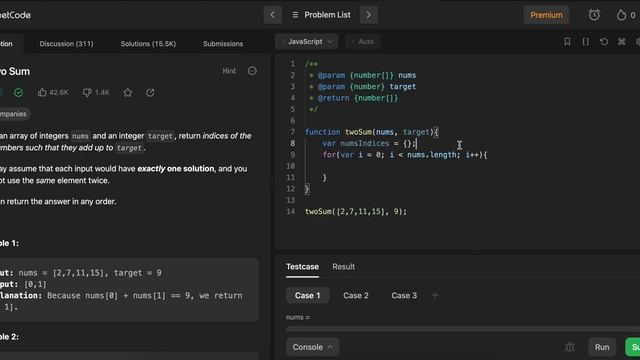The image size is (640, 360).
Task: Go to the previous problem arrow
Action: [x=273, y=15]
